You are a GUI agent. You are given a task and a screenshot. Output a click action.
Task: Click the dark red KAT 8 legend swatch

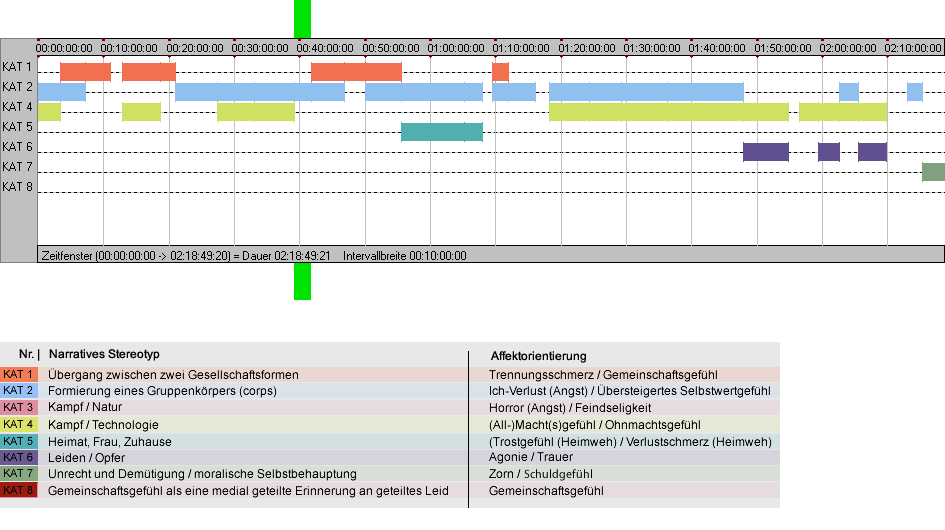tap(19, 490)
